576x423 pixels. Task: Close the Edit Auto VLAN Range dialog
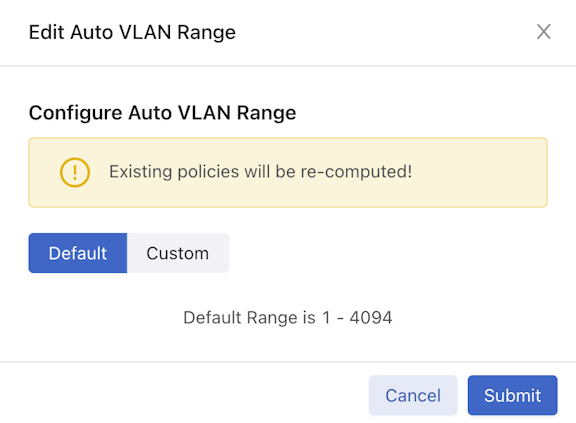(543, 32)
